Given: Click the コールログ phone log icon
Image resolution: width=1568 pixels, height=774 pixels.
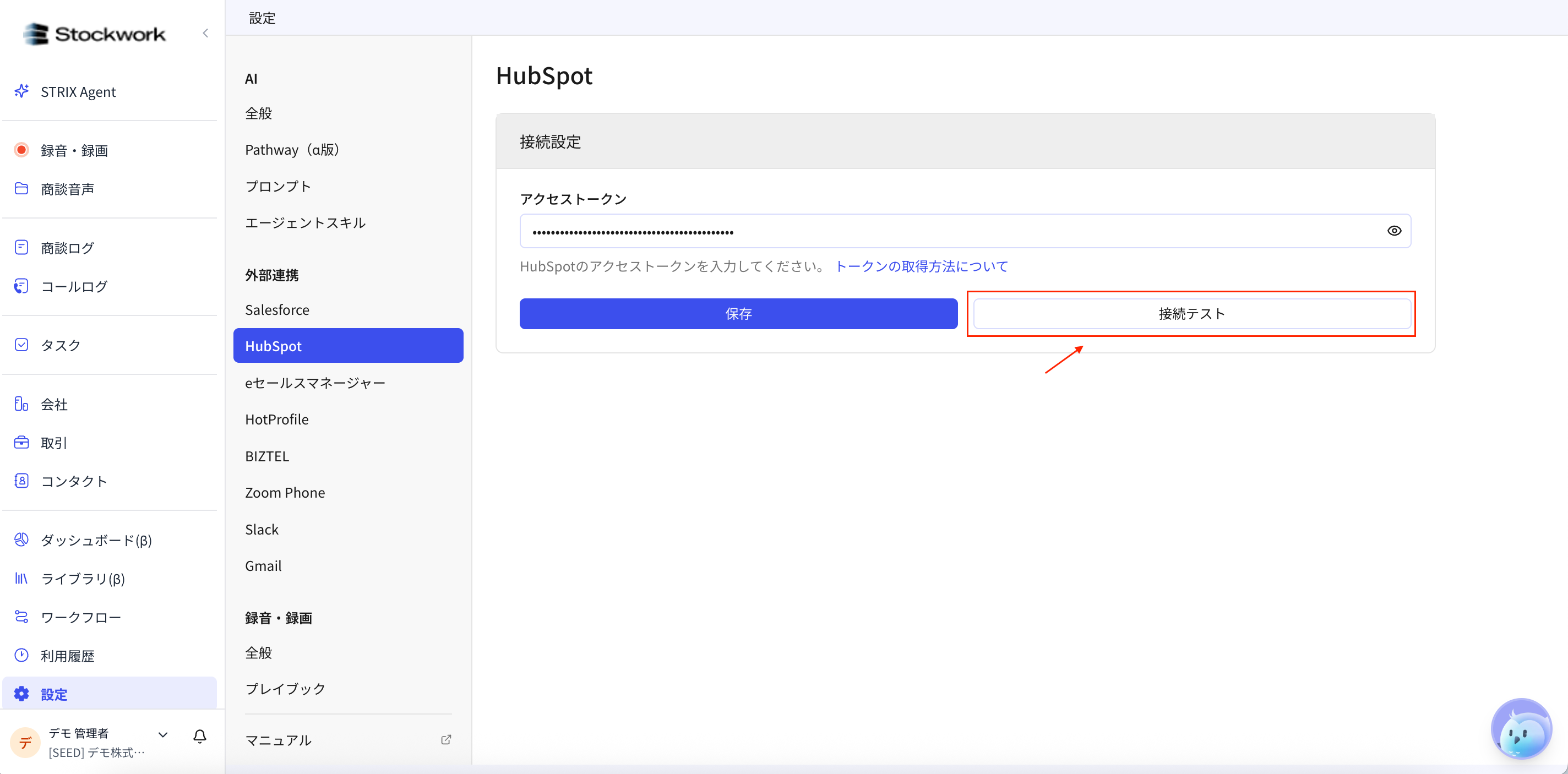Looking at the screenshot, I should click(21, 286).
